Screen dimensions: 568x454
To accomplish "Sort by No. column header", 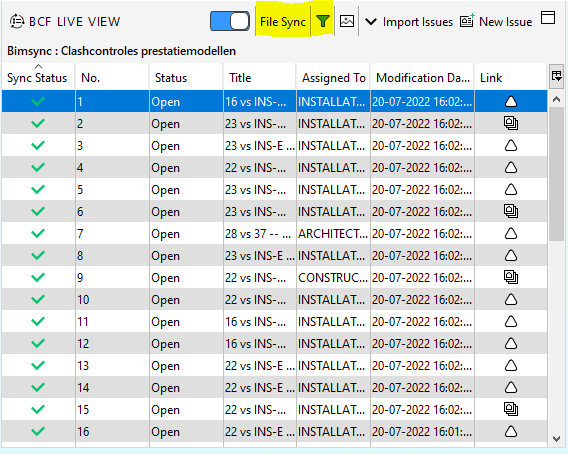I will pos(112,76).
